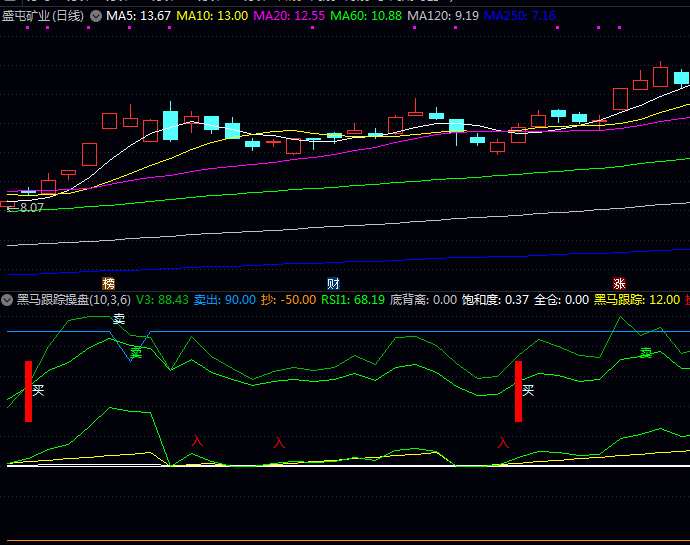This screenshot has width=690, height=545.
Task: Click the blue 财 event icon
Action: point(333,283)
